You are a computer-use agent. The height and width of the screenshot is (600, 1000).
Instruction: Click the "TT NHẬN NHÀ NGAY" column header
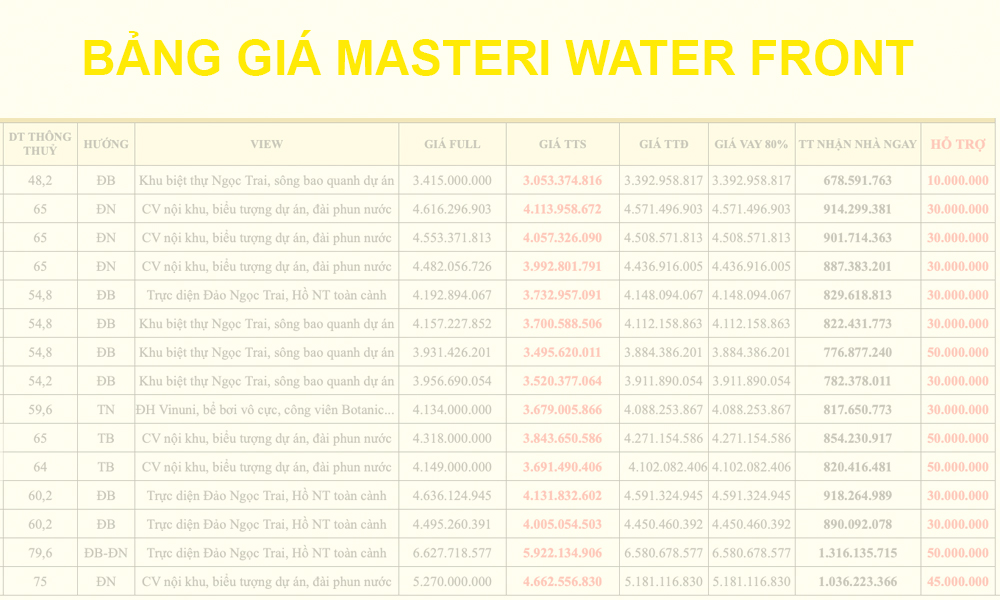(858, 144)
